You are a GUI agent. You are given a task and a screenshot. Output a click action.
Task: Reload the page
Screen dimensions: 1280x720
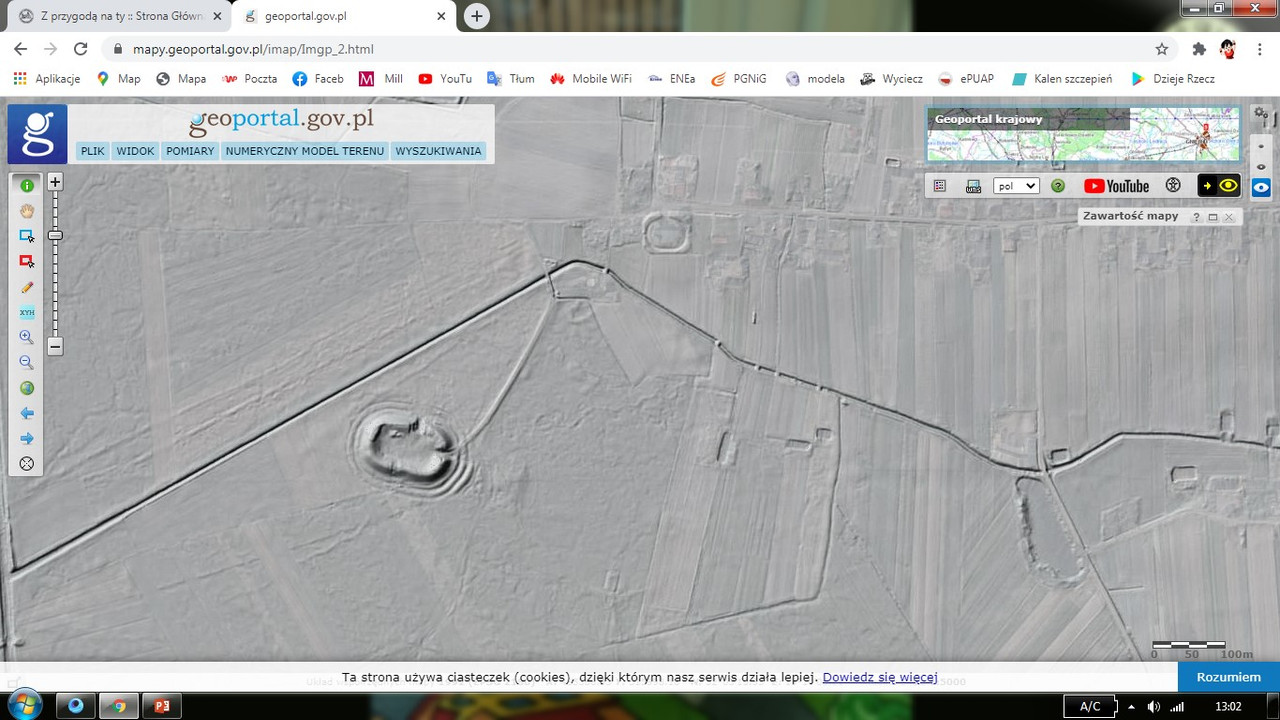[x=81, y=49]
